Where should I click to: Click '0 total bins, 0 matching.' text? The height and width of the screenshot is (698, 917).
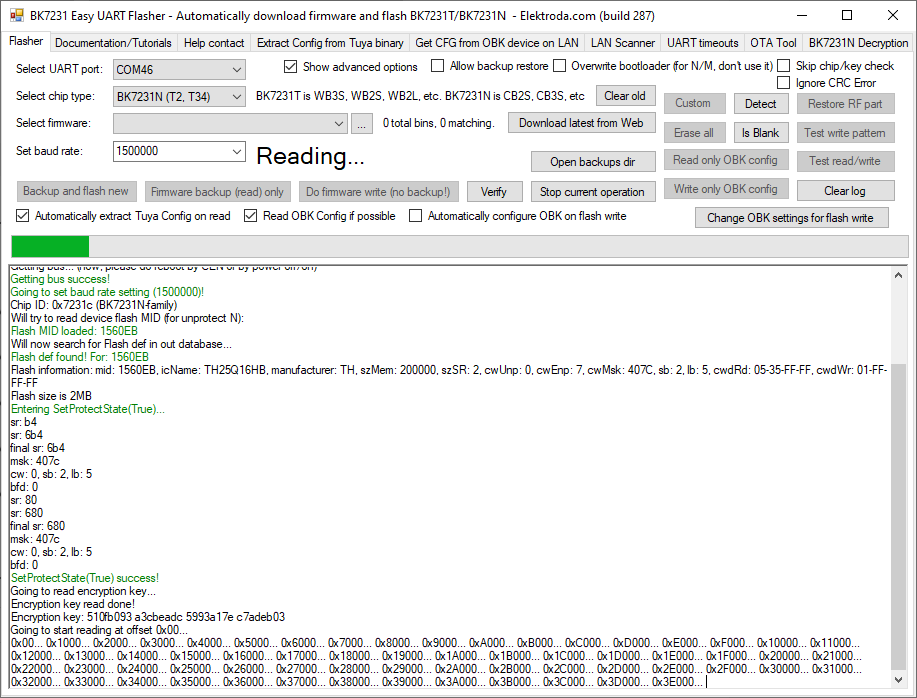click(x=439, y=123)
